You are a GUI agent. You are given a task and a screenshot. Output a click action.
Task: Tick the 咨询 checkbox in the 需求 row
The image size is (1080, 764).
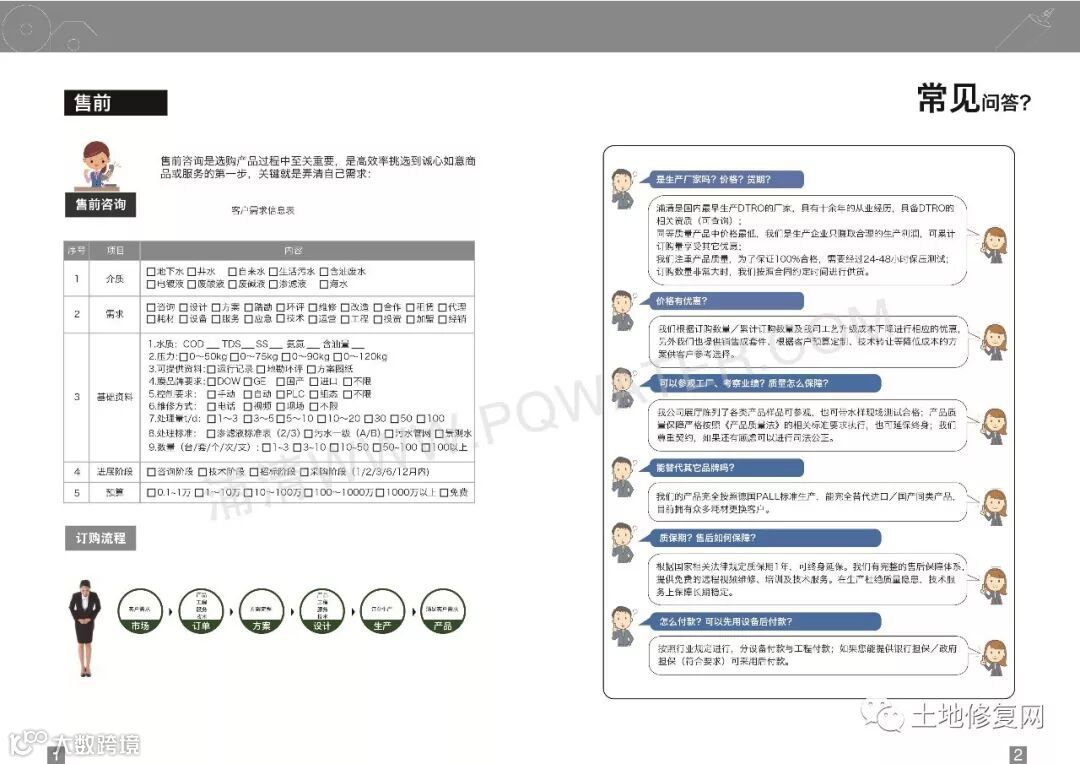(x=151, y=307)
